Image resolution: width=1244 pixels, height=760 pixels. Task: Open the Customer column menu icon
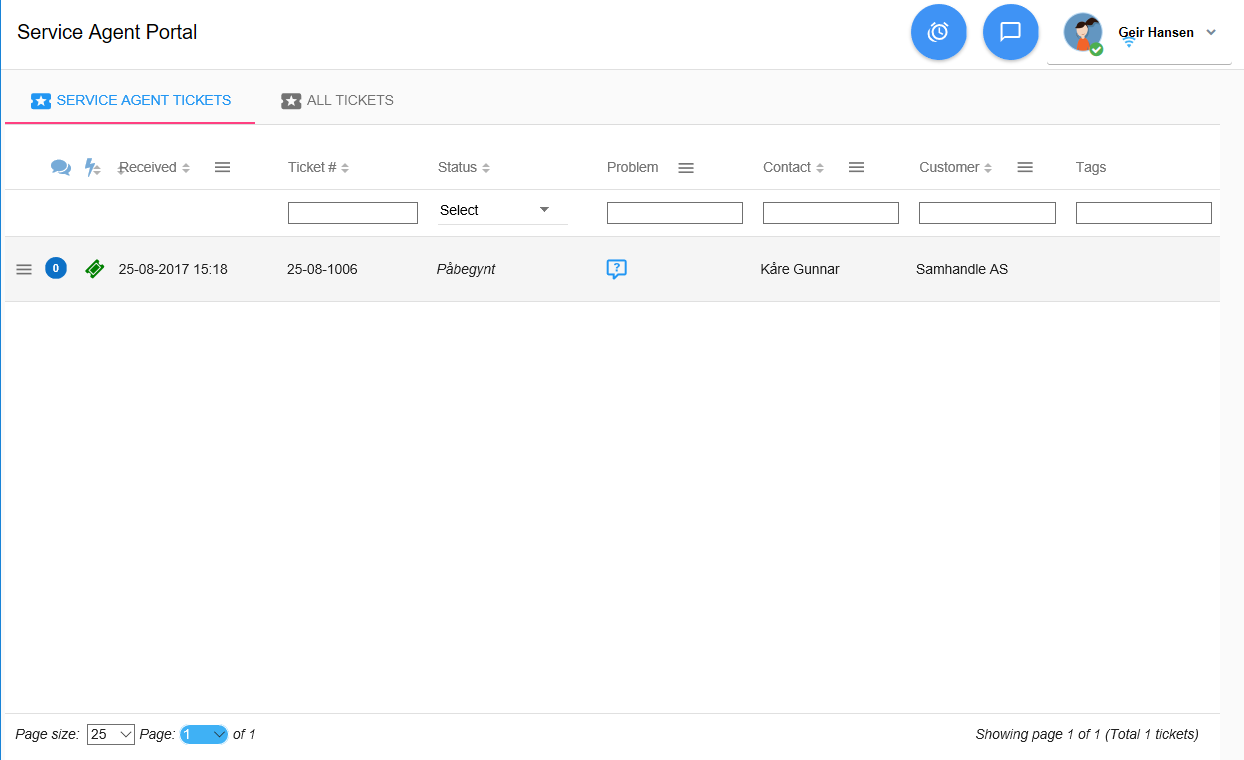point(1025,167)
